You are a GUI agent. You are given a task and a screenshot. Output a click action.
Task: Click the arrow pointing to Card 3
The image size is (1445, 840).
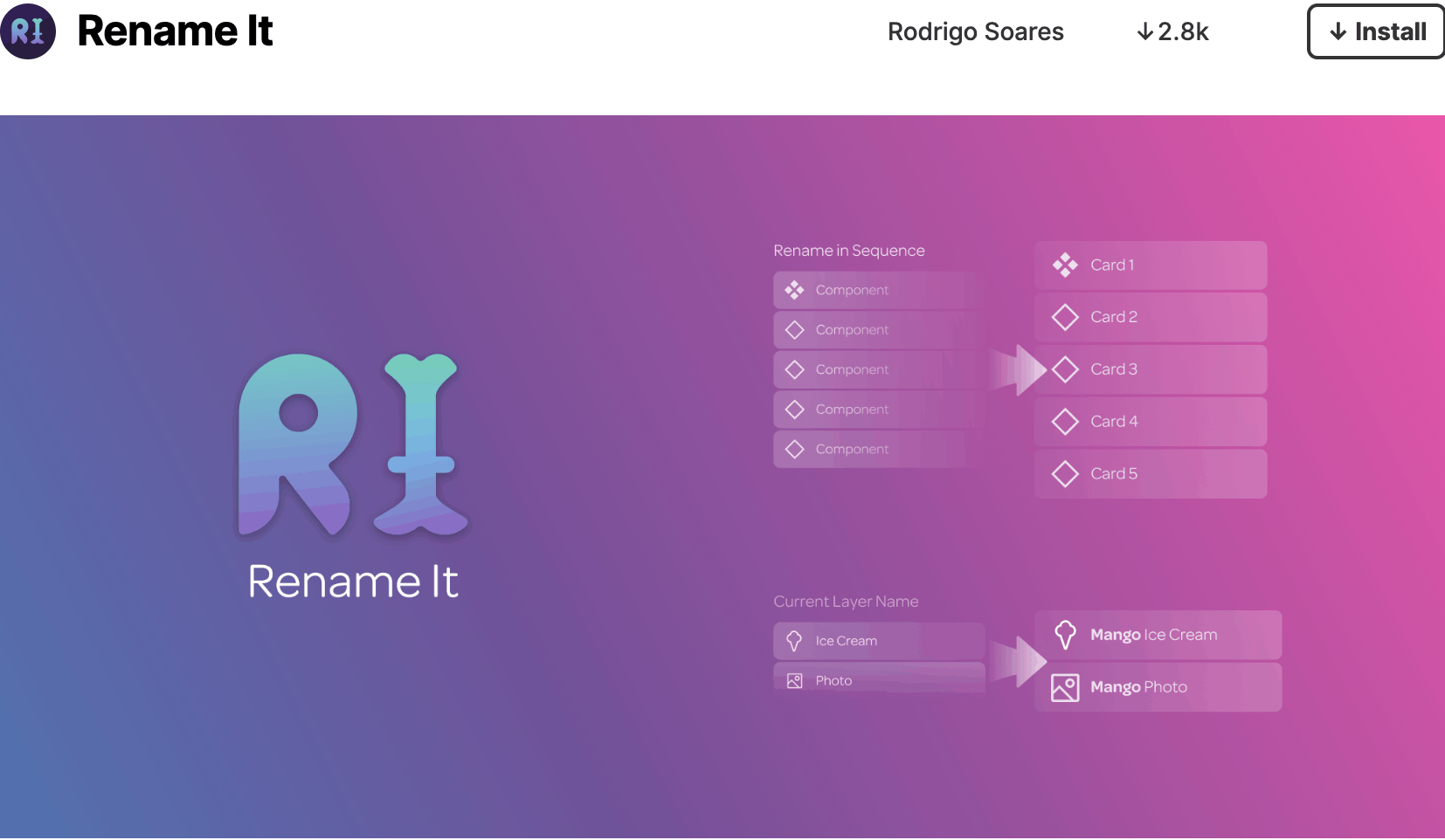[1018, 370]
